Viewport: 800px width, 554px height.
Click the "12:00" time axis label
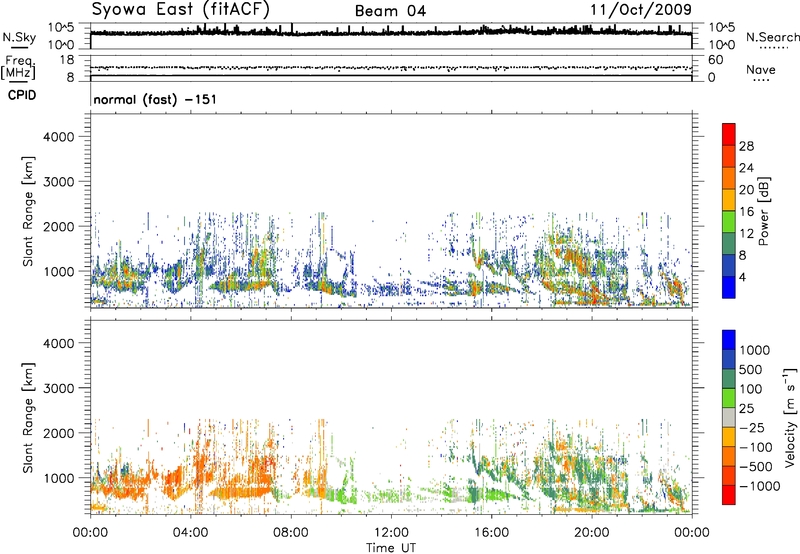391,533
